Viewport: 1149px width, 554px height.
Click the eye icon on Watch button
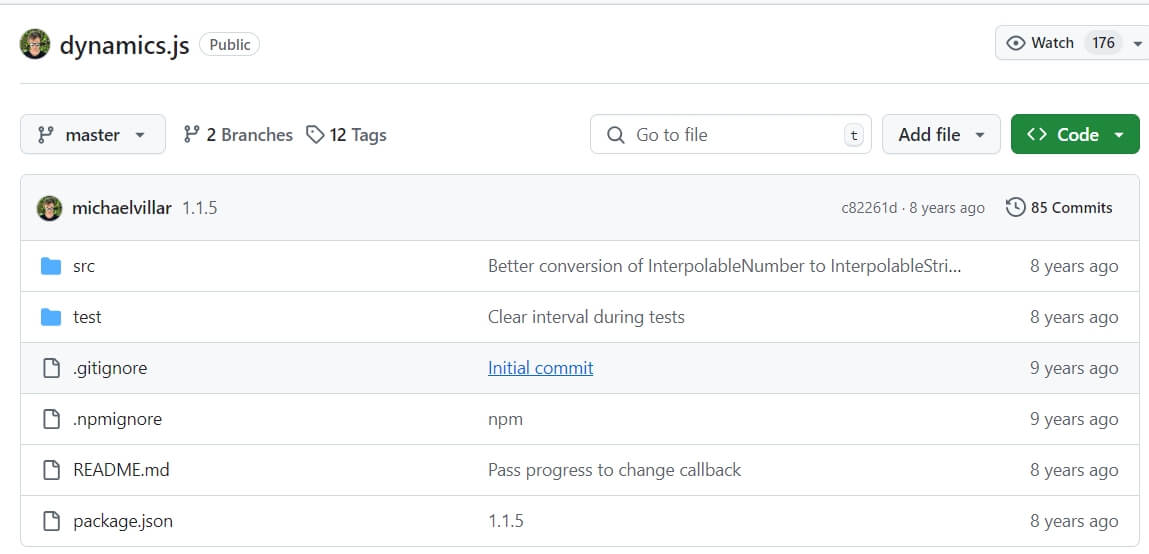[x=1016, y=43]
